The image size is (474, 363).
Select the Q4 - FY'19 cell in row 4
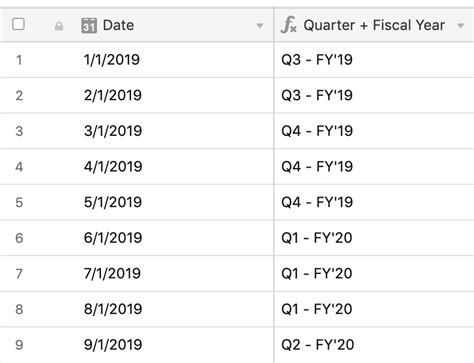pyautogui.click(x=374, y=167)
